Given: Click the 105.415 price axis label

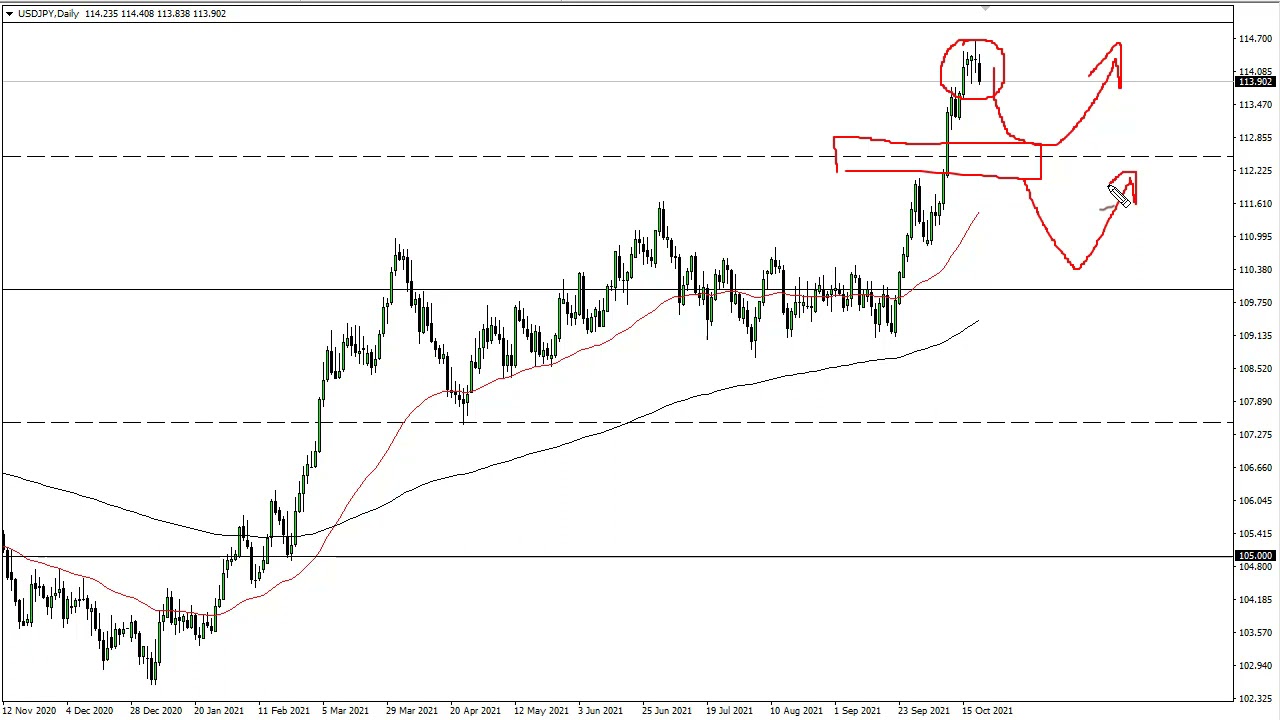Looking at the screenshot, I should click(1255, 534).
